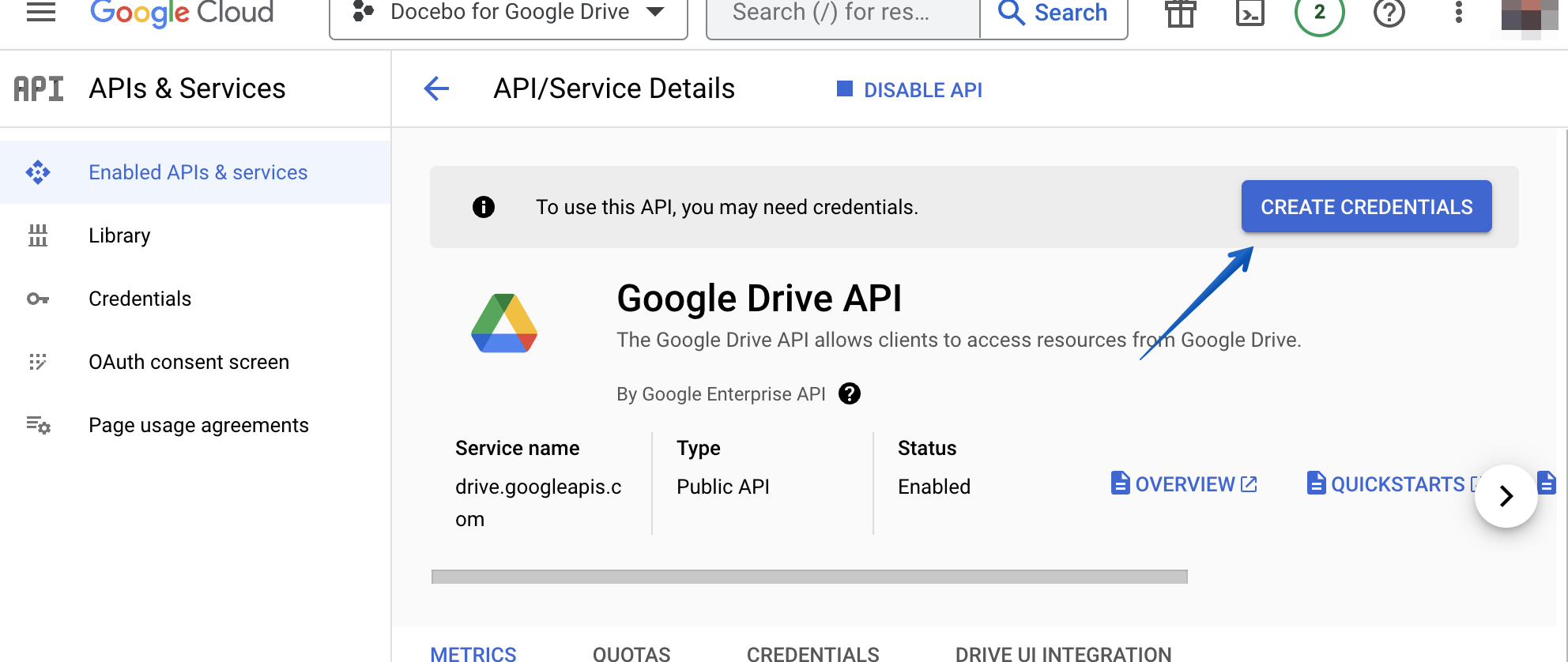The height and width of the screenshot is (662, 1568).
Task: Click the Google Drive logo
Action: (504, 323)
